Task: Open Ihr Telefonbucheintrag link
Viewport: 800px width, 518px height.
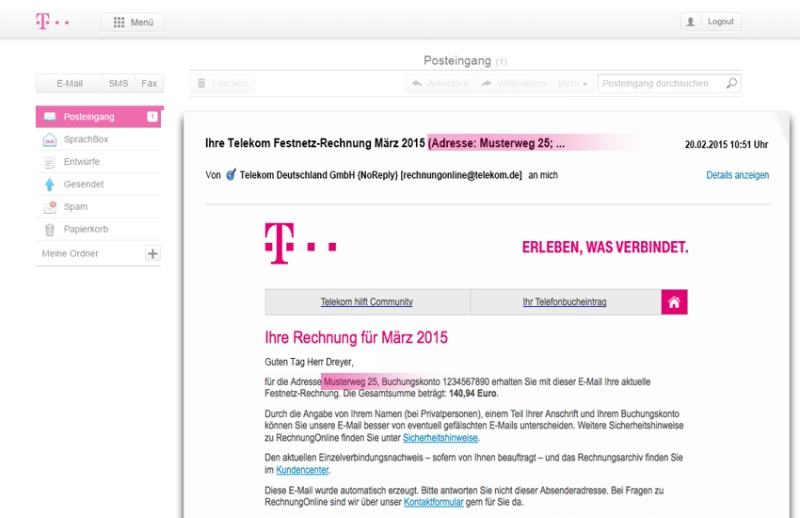Action: click(x=564, y=302)
